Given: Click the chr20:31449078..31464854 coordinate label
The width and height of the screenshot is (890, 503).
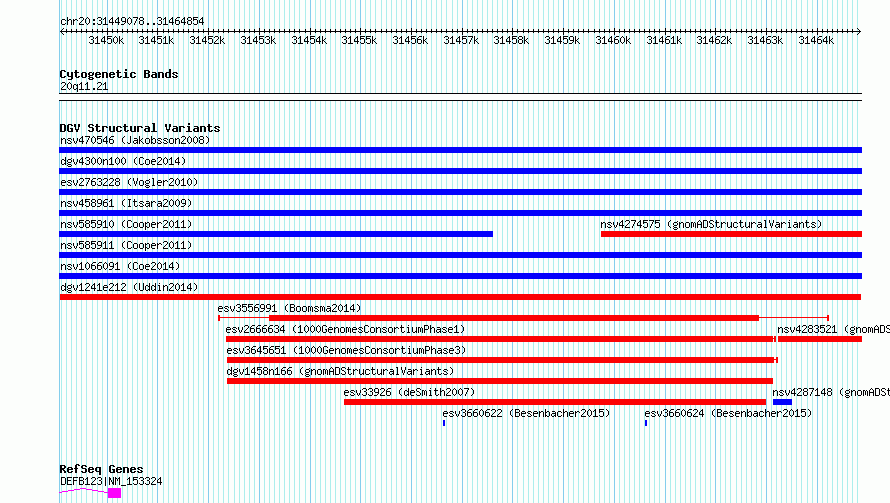Looking at the screenshot, I should (132, 21).
